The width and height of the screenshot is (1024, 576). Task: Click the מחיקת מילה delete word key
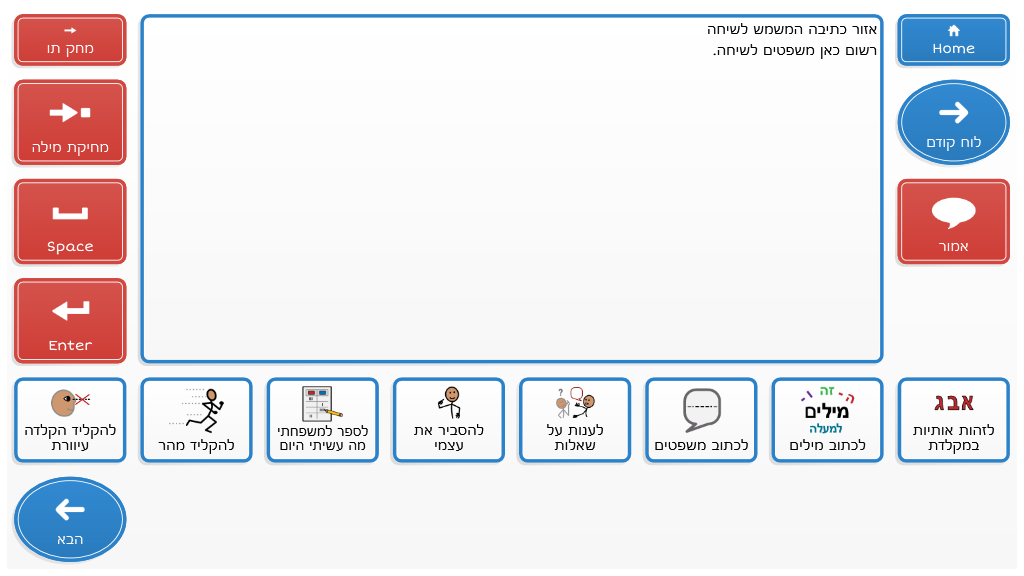click(x=70, y=122)
